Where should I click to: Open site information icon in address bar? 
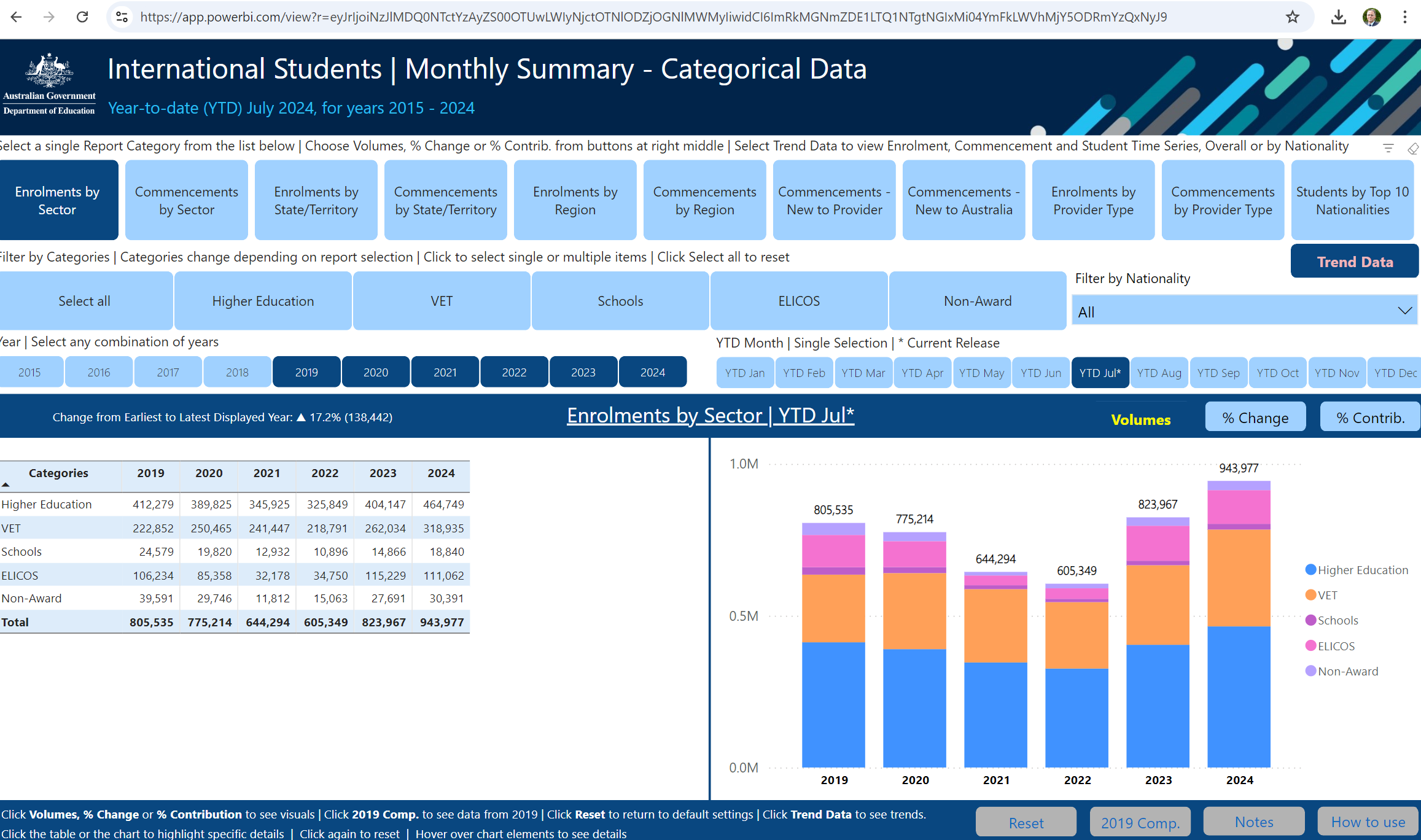[122, 17]
